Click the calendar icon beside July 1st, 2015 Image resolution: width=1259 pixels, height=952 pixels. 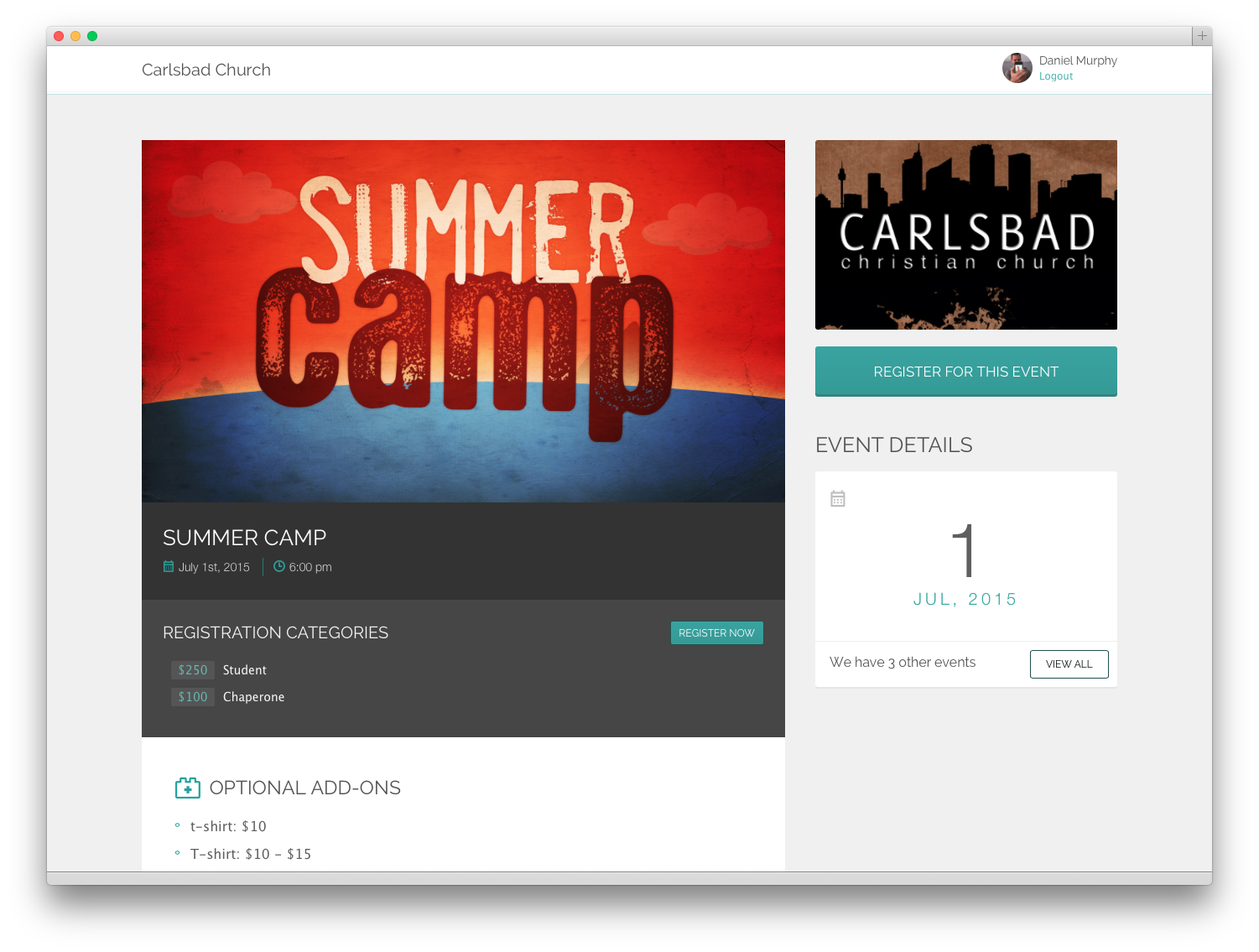169,567
